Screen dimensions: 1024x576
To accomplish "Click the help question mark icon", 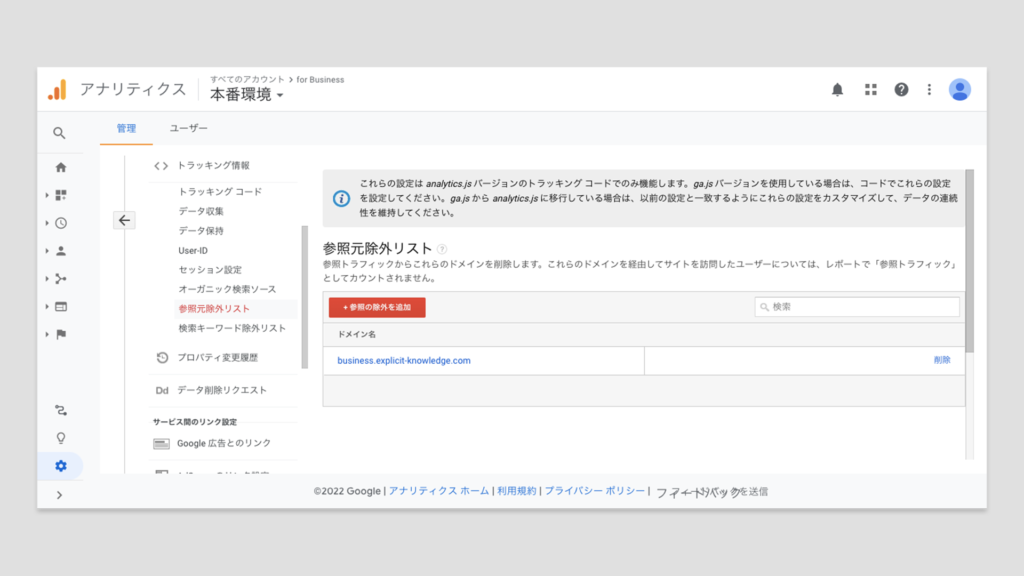I will [901, 90].
